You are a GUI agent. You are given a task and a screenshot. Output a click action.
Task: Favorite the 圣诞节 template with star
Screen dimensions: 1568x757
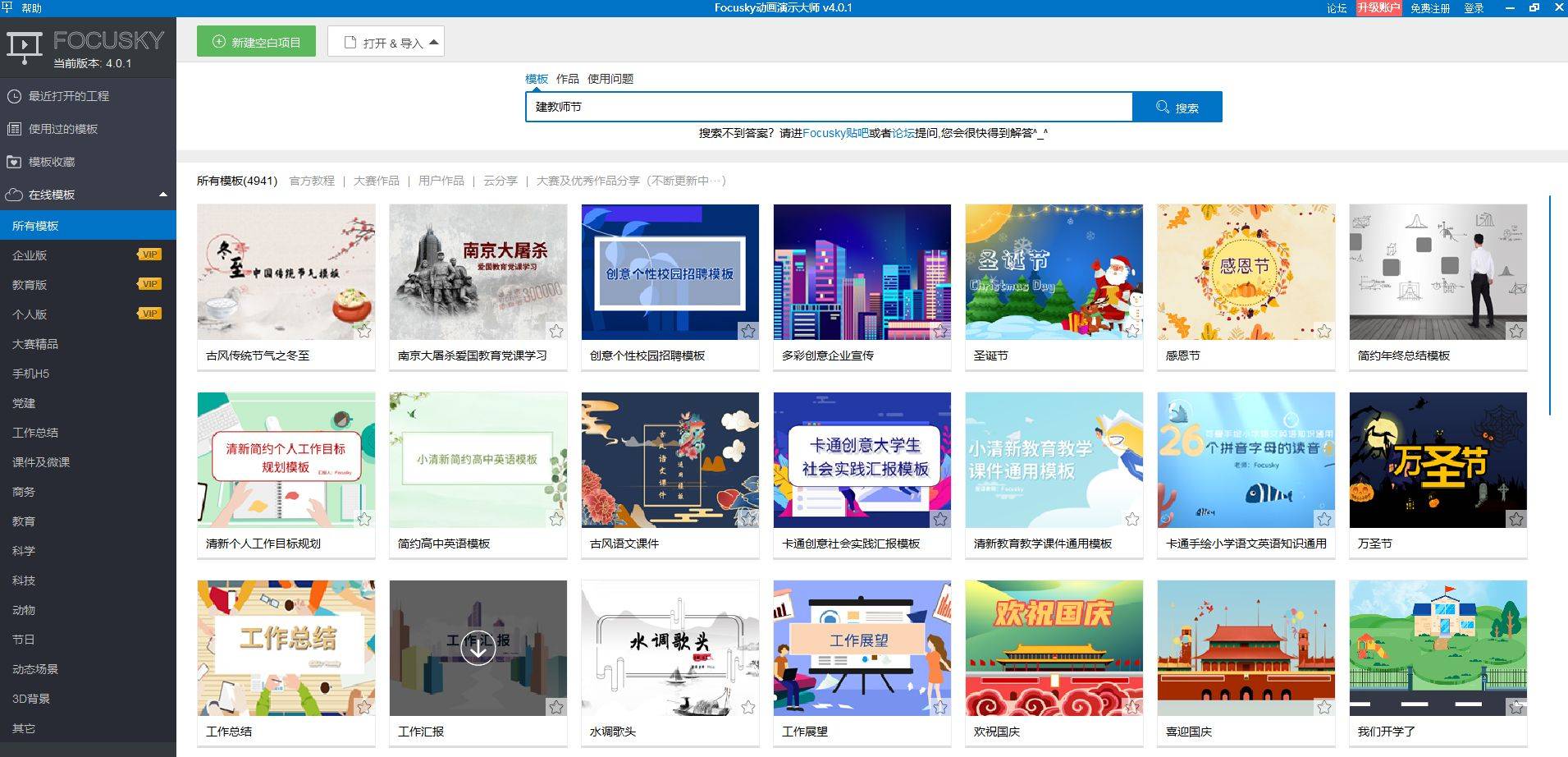pyautogui.click(x=1132, y=331)
